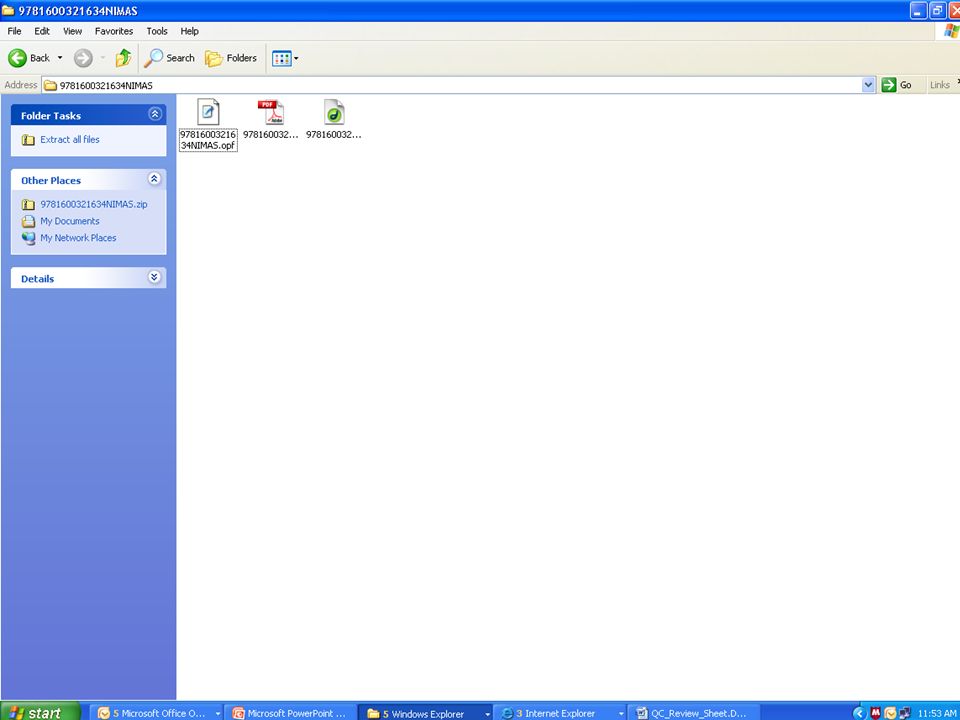
Task: Open My Documents link
Action: pyautogui.click(x=70, y=221)
